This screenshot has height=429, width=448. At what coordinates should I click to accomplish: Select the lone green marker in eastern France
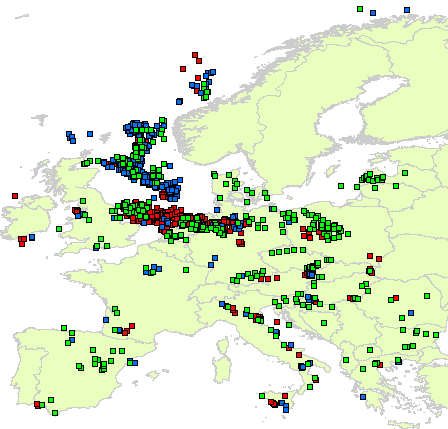[x=186, y=270]
